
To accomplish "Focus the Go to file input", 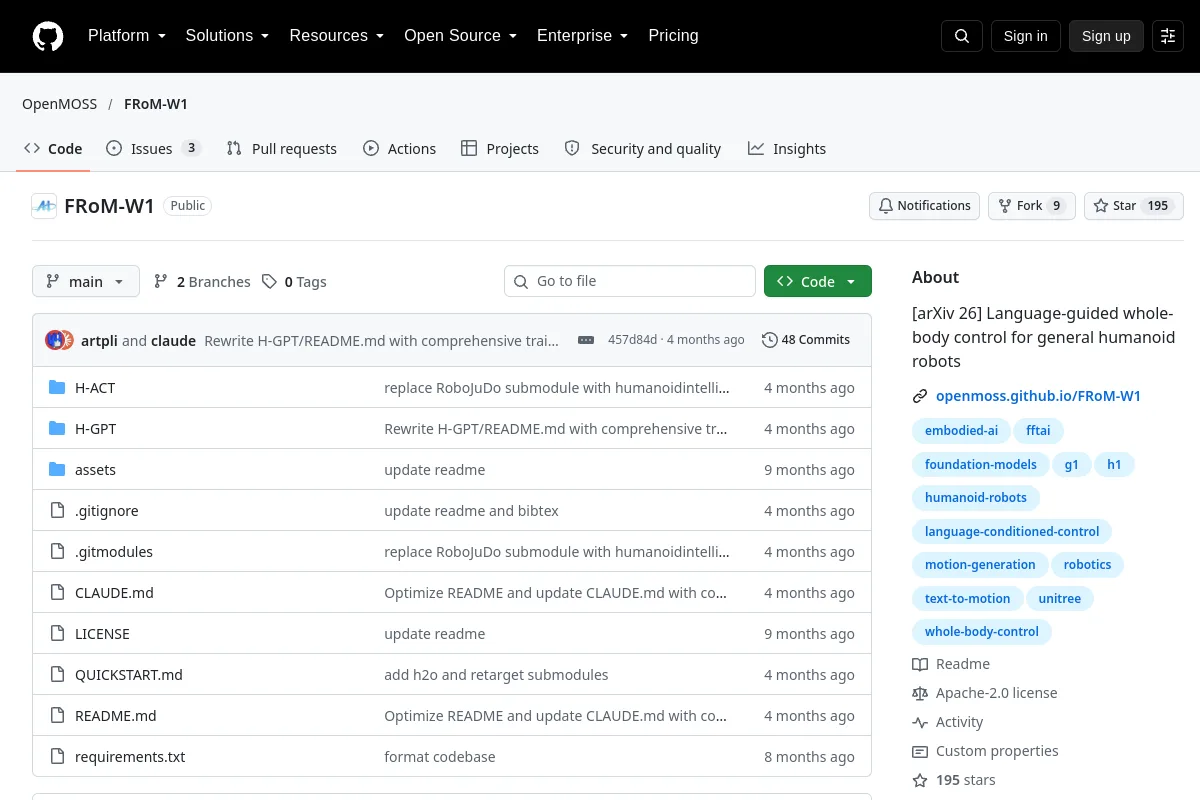I will click(630, 282).
